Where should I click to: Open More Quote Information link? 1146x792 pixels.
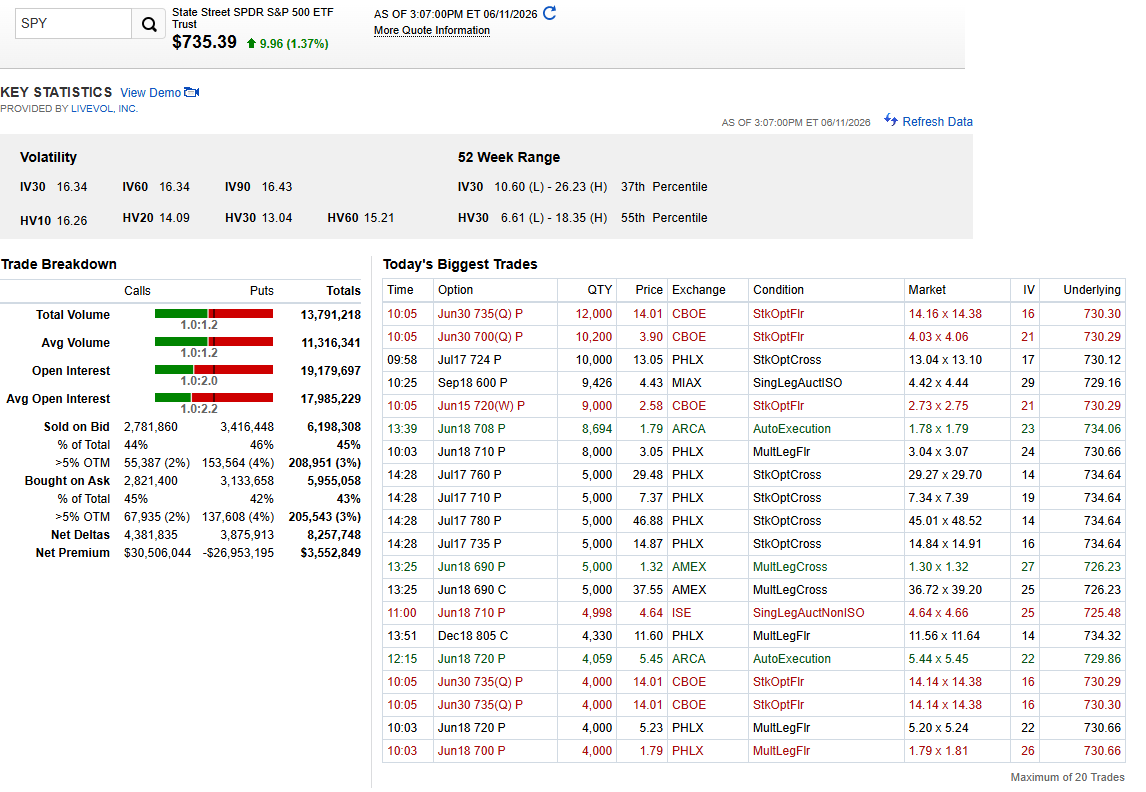pyautogui.click(x=432, y=31)
